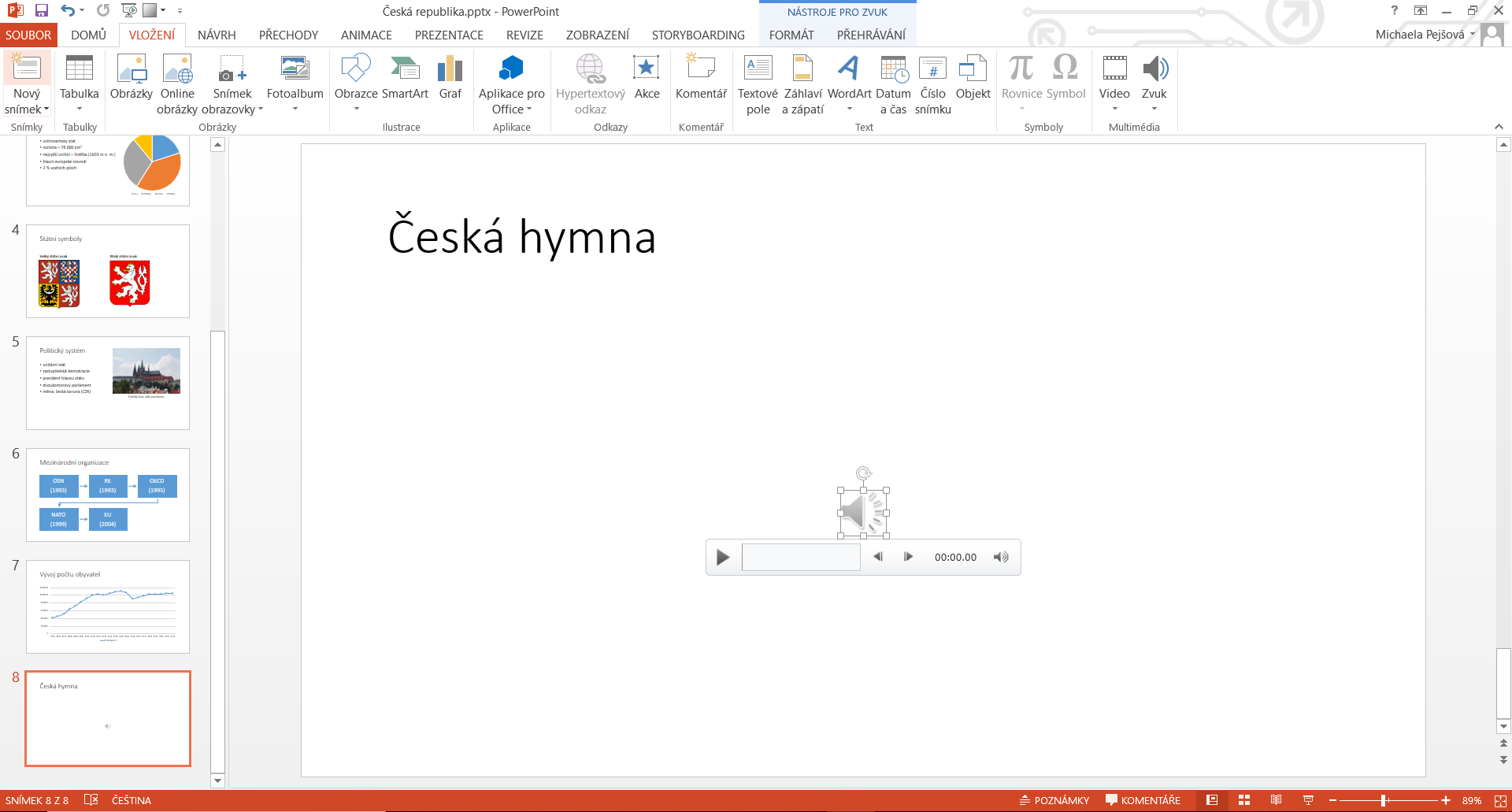Open the PŘEHRÁVÁNÍ tab

click(871, 35)
